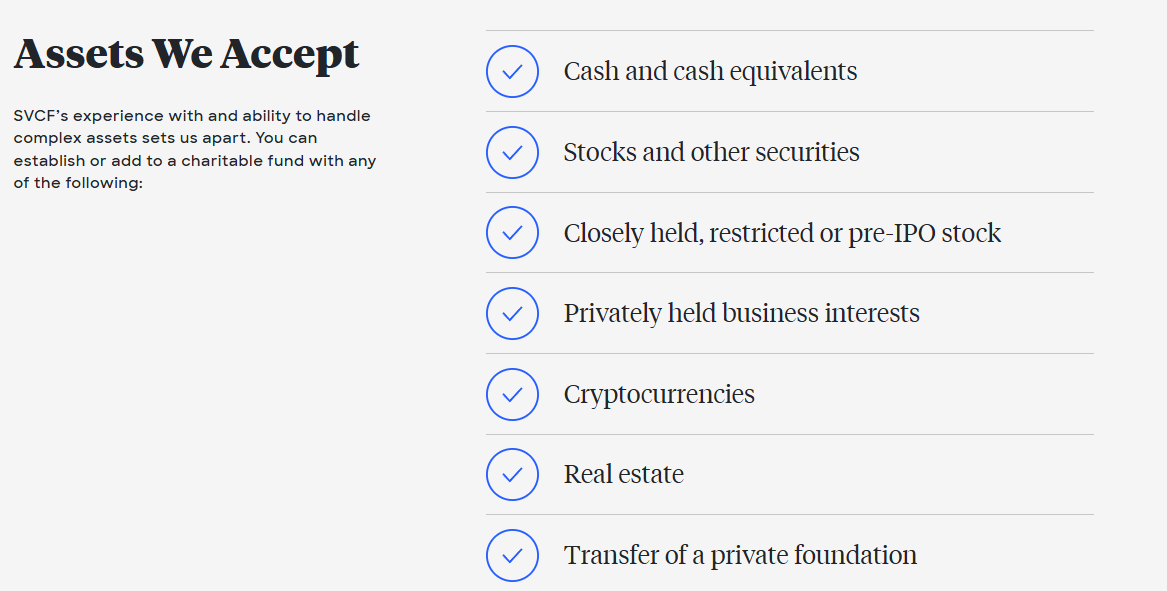This screenshot has height=591, width=1167.
Task: Click the word Accept in the heading
Action: [290, 55]
